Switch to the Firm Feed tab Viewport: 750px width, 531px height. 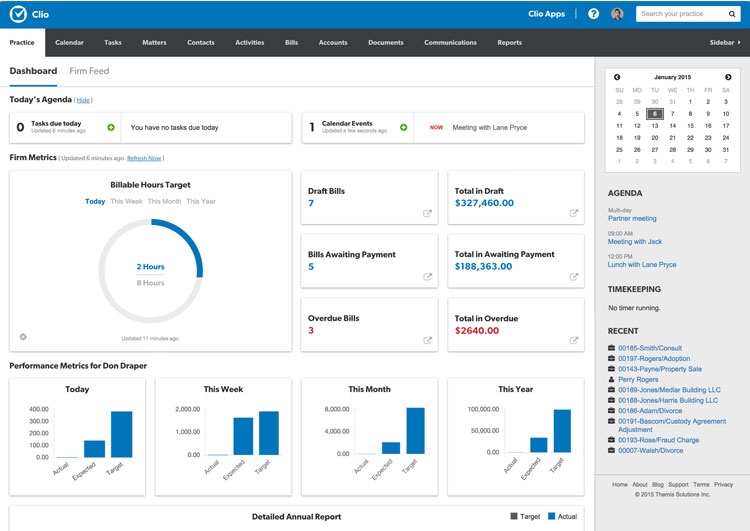point(89,71)
